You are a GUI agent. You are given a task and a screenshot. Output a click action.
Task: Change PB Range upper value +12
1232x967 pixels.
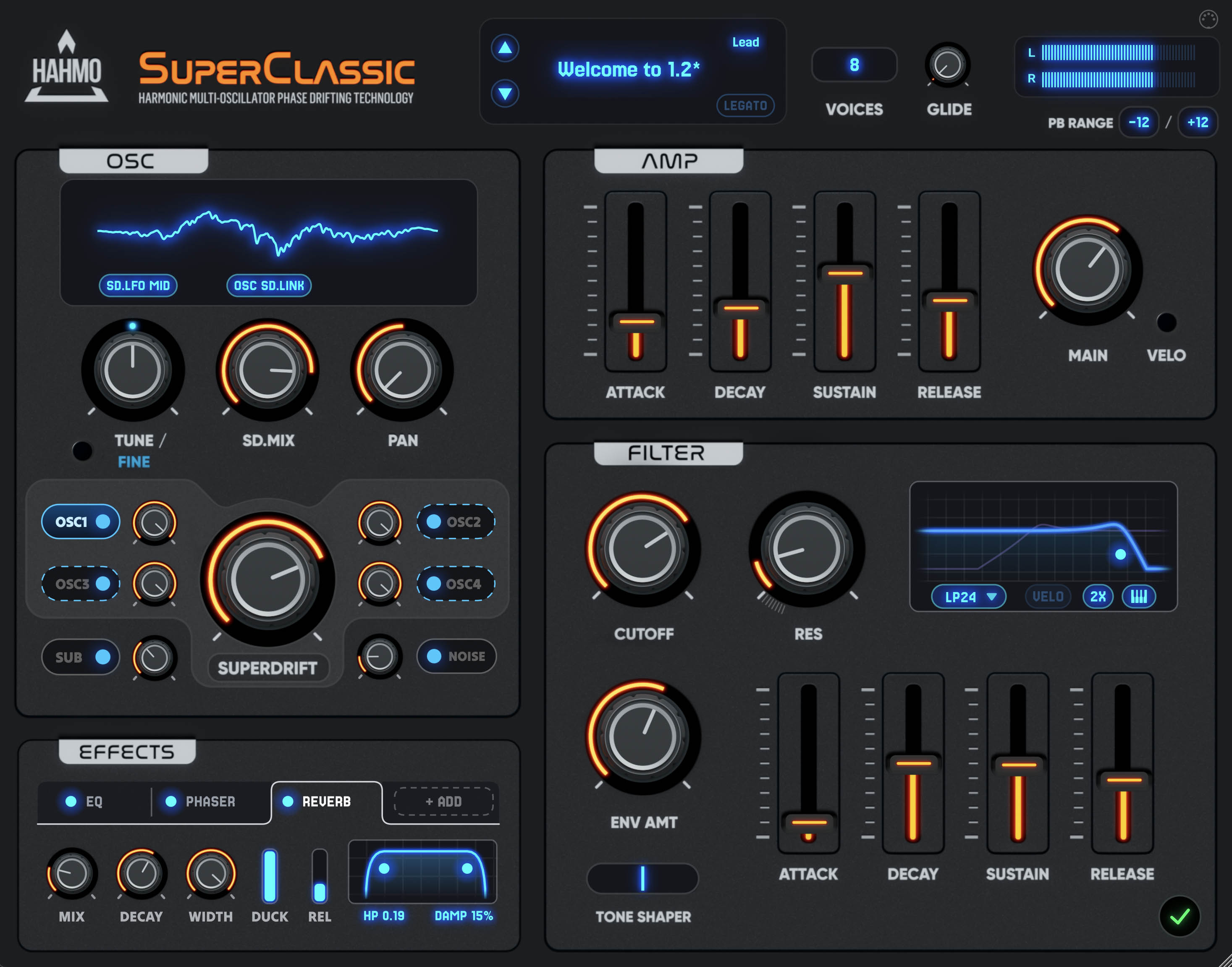click(1198, 122)
